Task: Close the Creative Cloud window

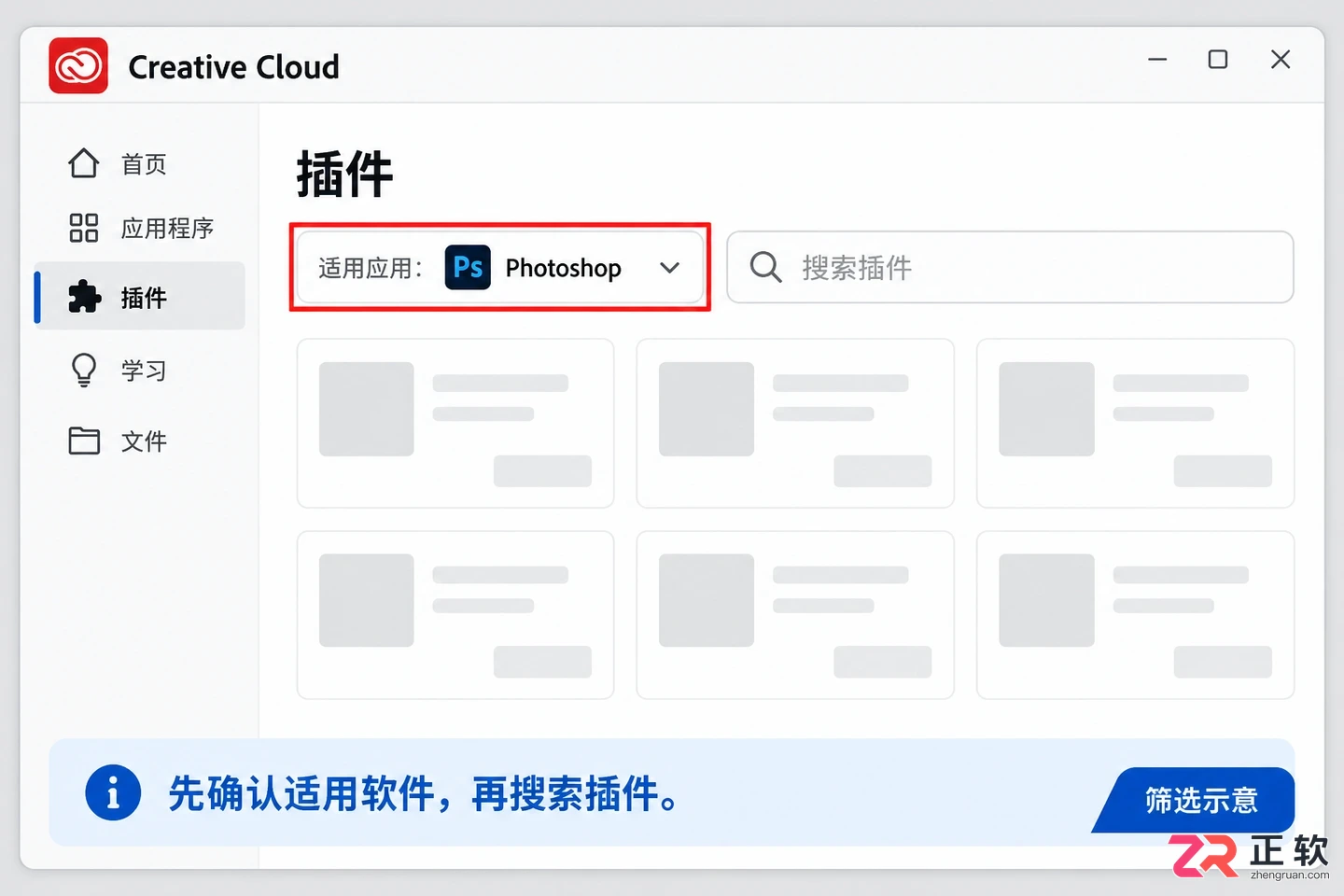Action: pos(1281,60)
